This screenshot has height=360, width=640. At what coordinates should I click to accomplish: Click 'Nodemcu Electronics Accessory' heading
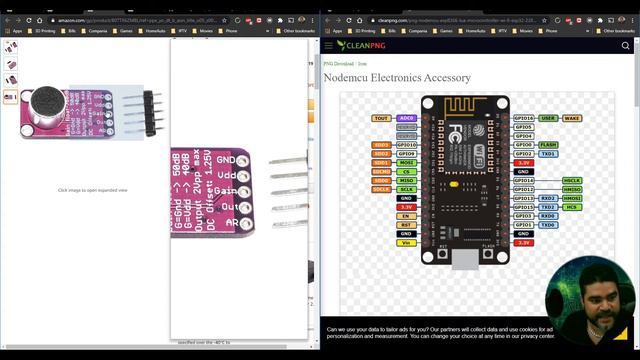click(397, 78)
